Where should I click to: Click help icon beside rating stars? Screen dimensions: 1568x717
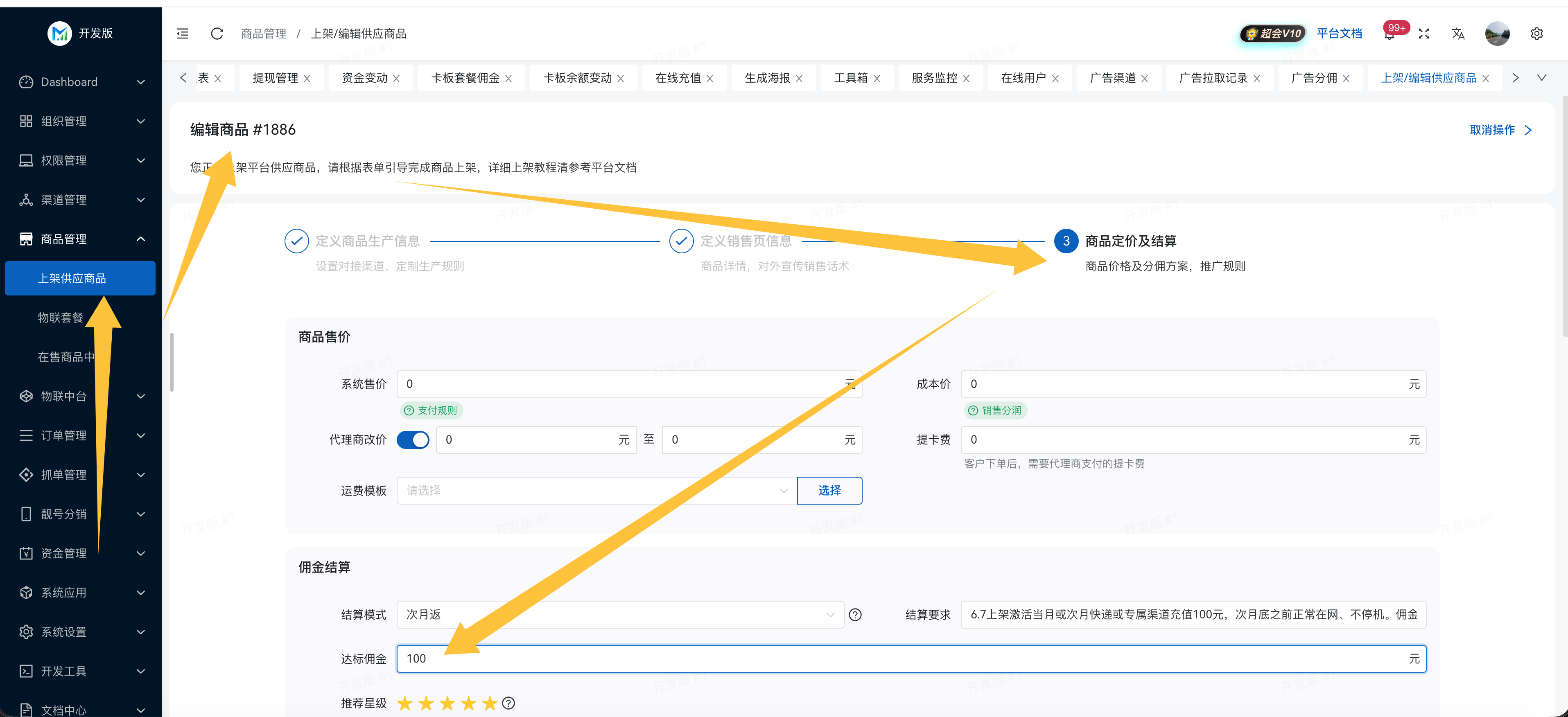[x=508, y=703]
